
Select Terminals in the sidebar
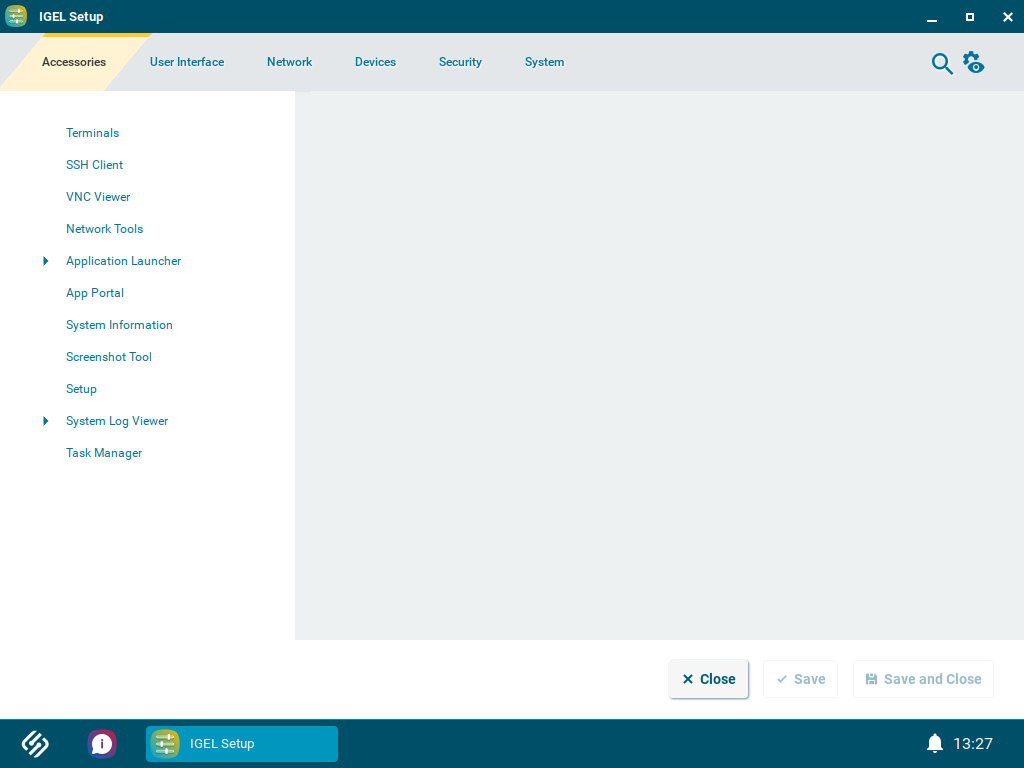click(x=92, y=132)
